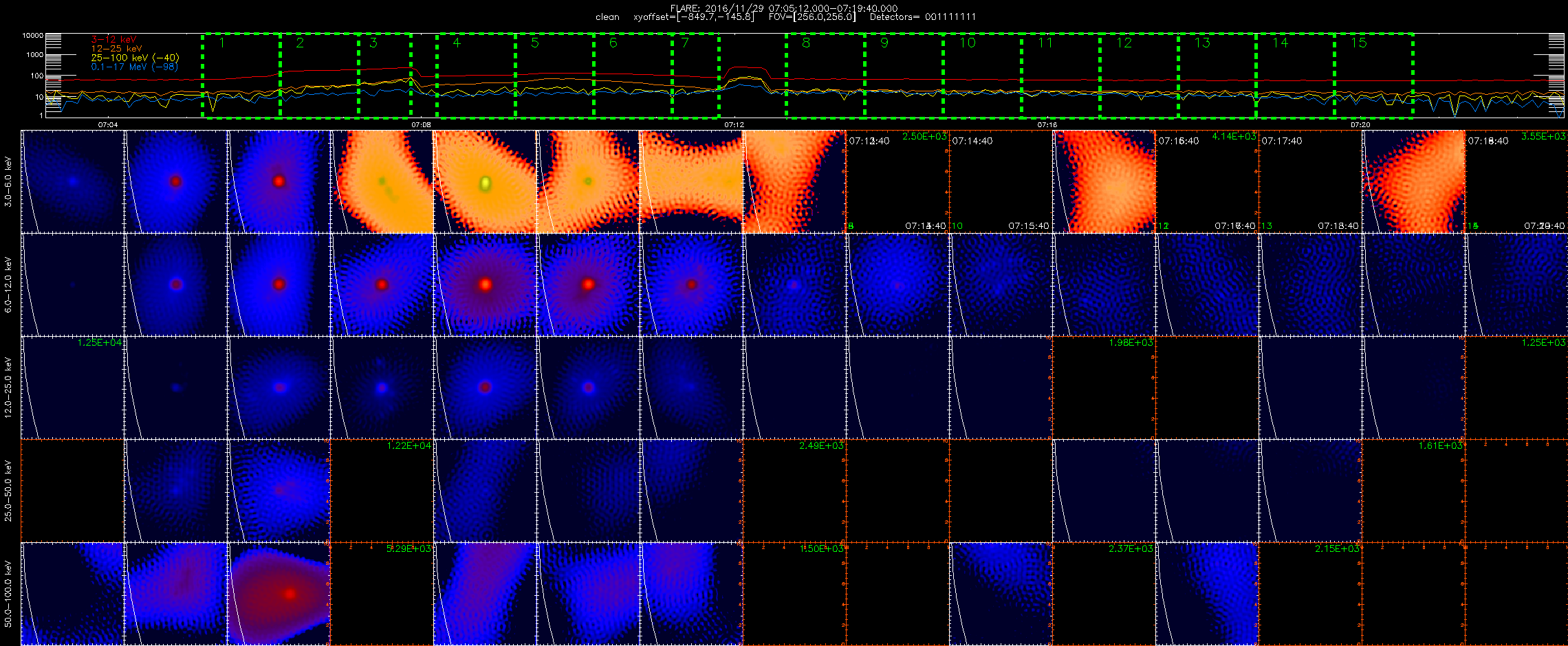Screen dimensions: 1568x646
Task: Click the 25.0-50.0 keV row label
Action: (x=8, y=491)
